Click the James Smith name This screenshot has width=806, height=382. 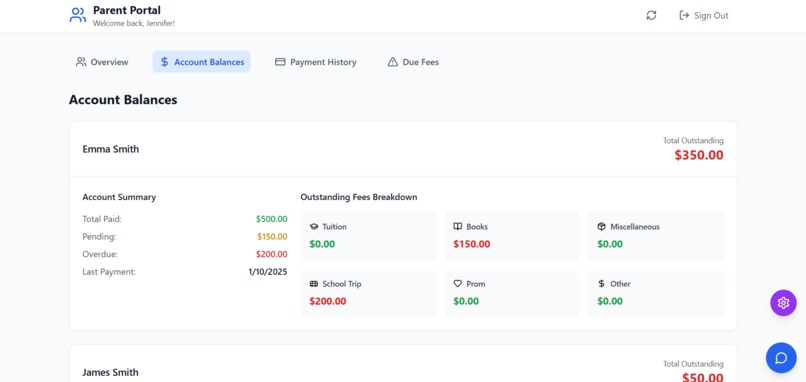[111, 372]
